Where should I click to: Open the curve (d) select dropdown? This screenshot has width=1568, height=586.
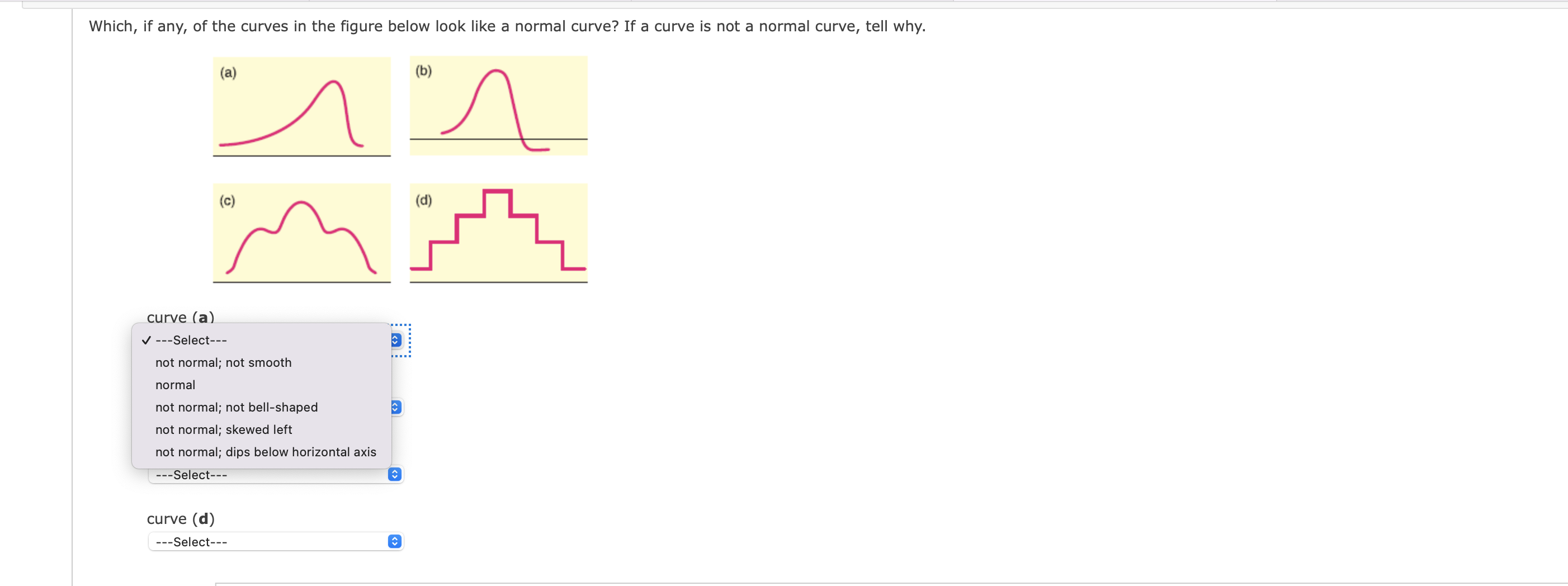tap(275, 541)
